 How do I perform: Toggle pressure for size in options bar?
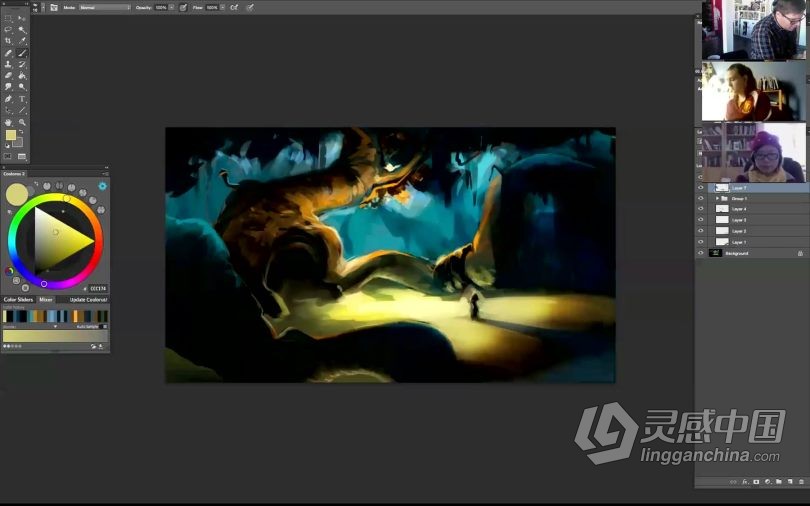point(250,8)
